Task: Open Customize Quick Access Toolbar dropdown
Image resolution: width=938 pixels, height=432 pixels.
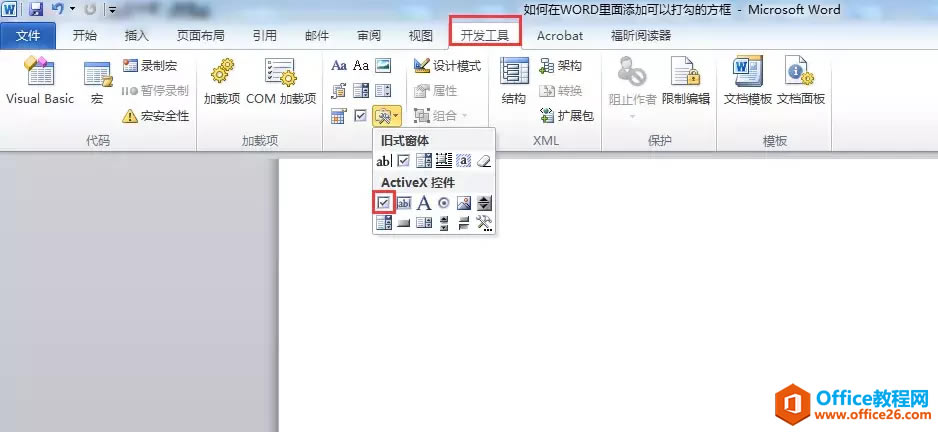Action: click(x=112, y=10)
